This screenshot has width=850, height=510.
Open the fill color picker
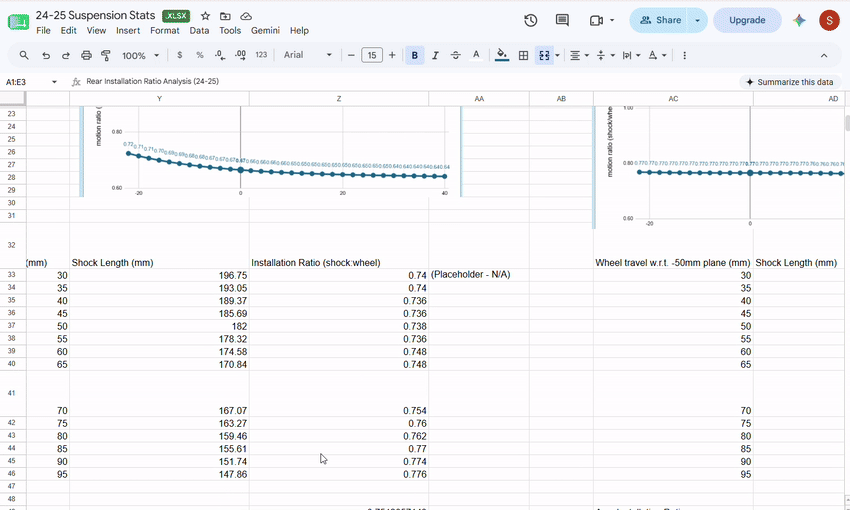[x=502, y=55]
